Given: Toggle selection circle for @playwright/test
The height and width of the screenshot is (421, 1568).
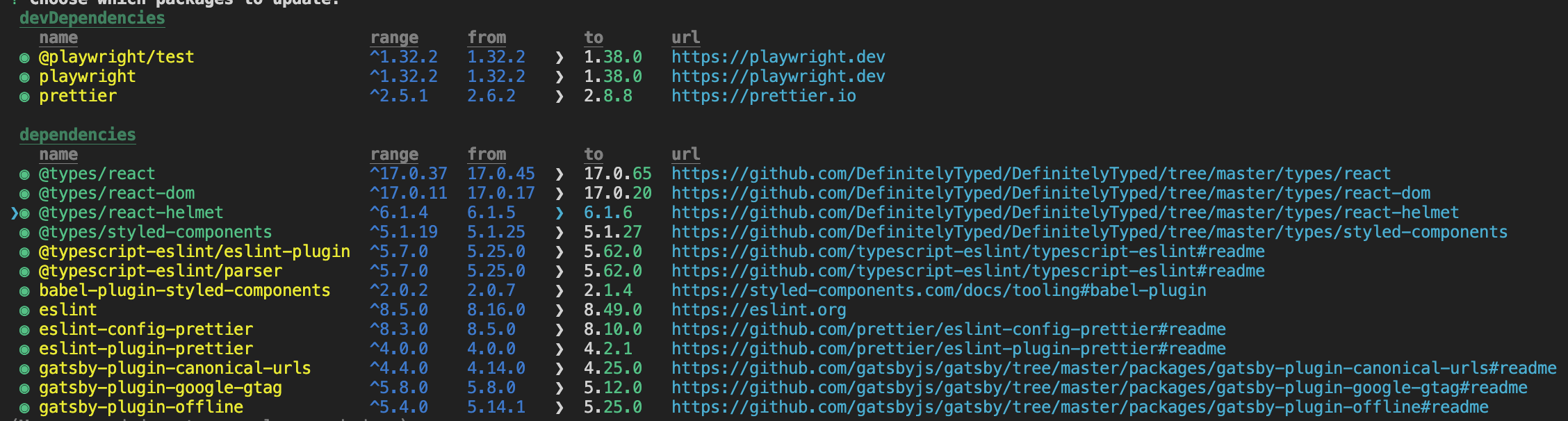Looking at the screenshot, I should 24,58.
